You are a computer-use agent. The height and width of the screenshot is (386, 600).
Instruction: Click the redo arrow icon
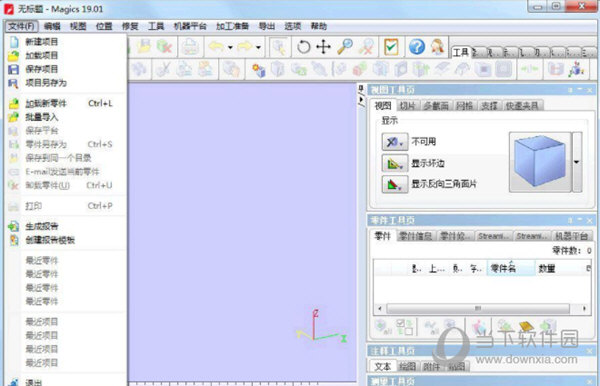[x=245, y=47]
